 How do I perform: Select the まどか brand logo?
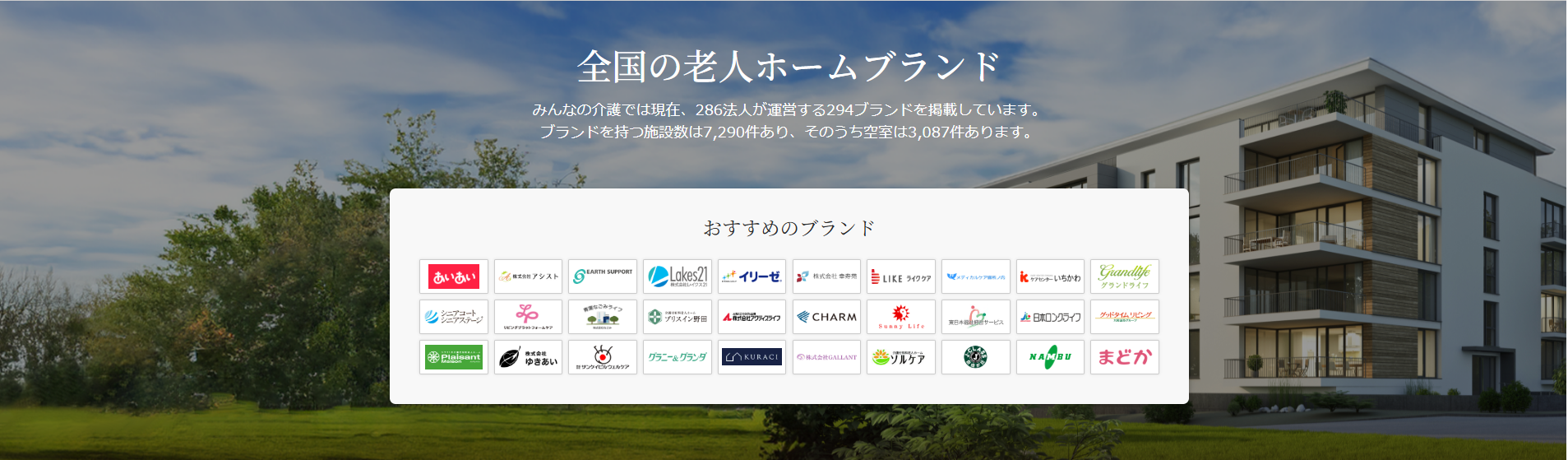[x=1125, y=357]
